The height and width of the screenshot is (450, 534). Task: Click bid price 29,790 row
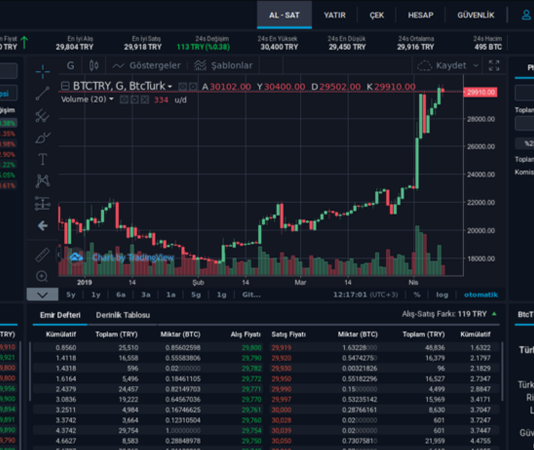[x=252, y=358]
